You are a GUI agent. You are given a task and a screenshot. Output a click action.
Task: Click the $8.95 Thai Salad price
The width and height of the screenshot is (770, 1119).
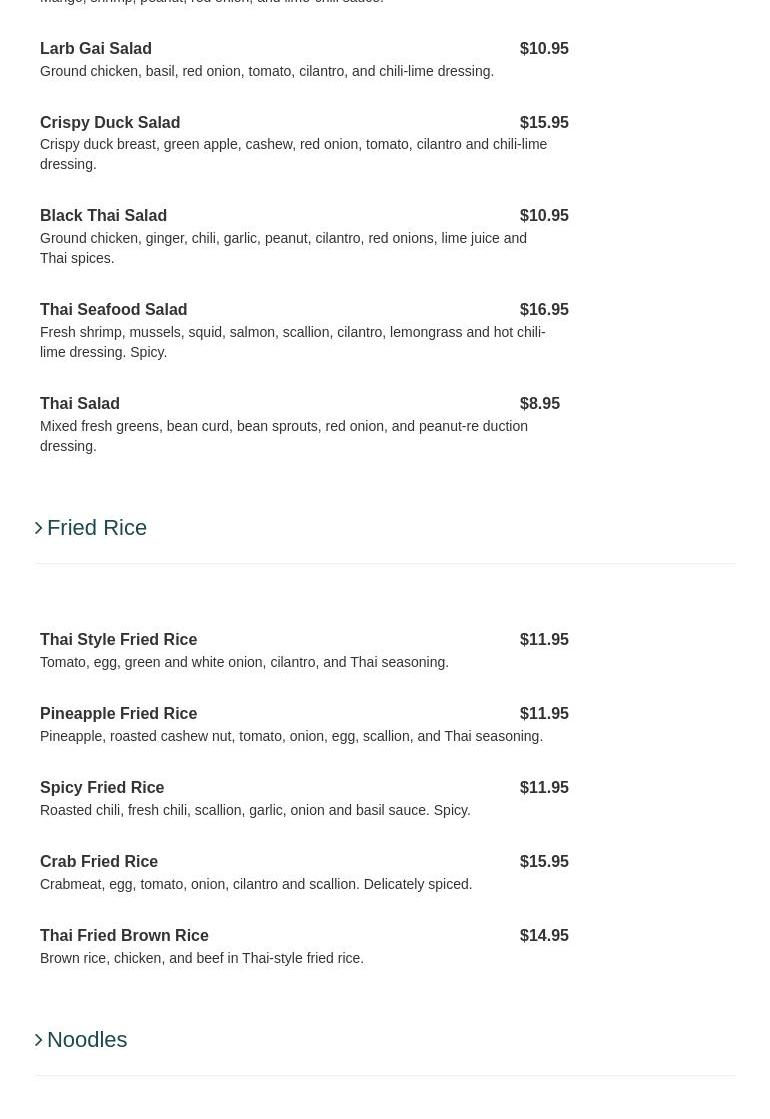click(540, 404)
